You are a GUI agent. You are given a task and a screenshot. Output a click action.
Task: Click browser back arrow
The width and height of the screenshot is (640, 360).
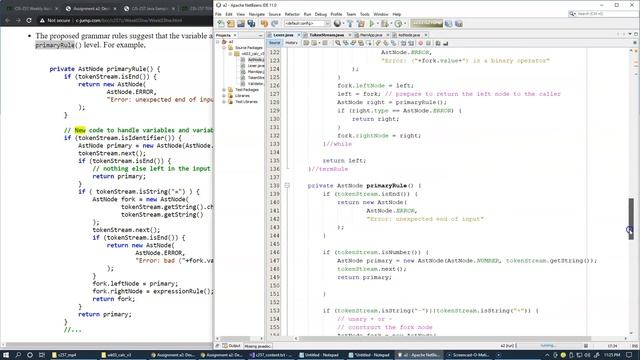point(7,20)
